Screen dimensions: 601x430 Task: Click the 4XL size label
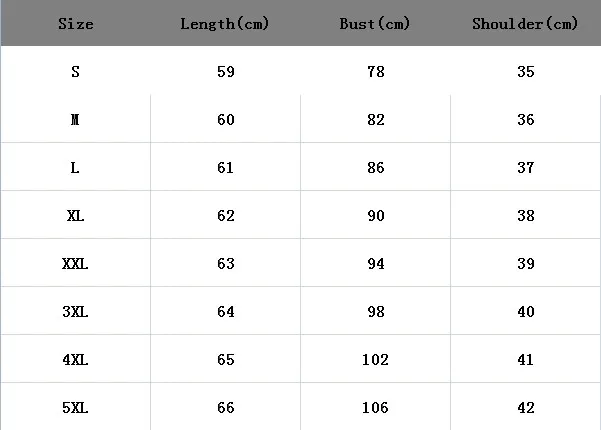coord(75,360)
